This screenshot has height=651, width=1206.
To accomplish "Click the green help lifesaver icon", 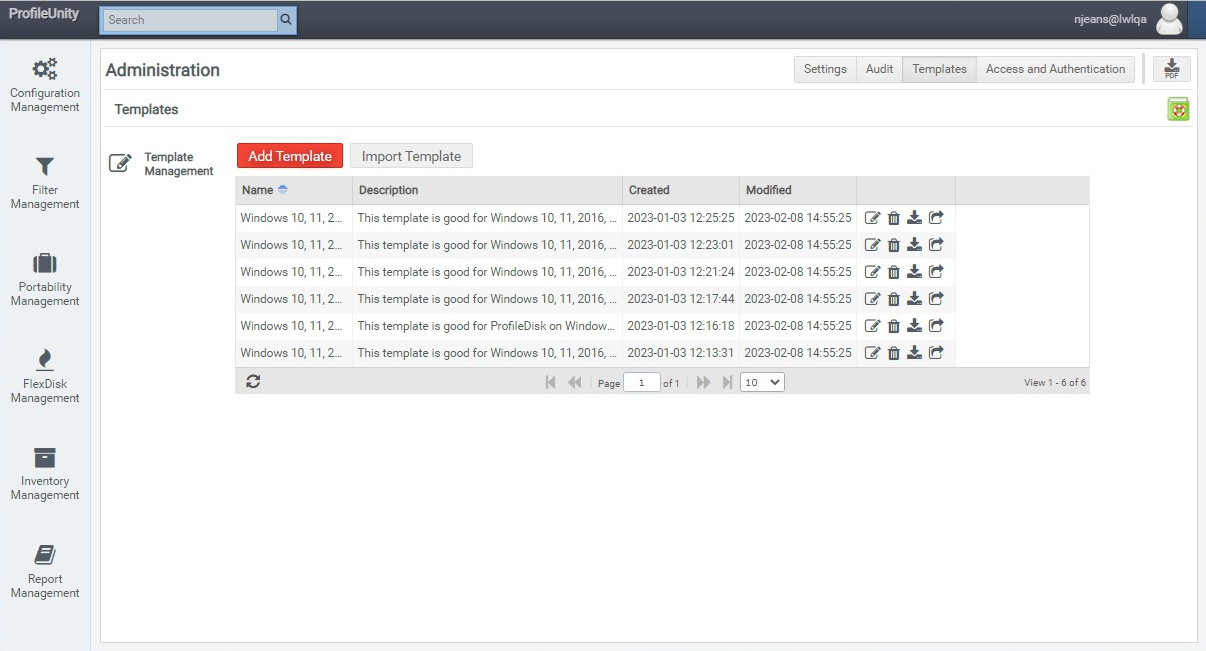I will pyautogui.click(x=1178, y=110).
